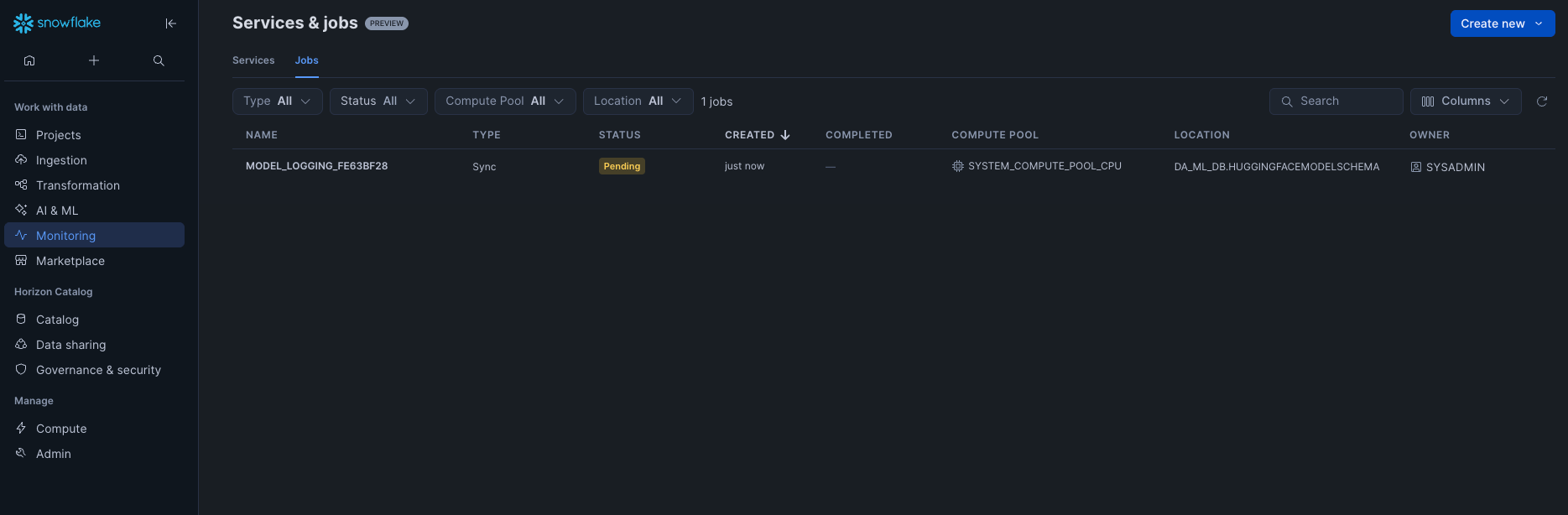Open the MODEL_LOGGING_FE63BF28 job
The image size is (1568, 515).
tap(316, 166)
